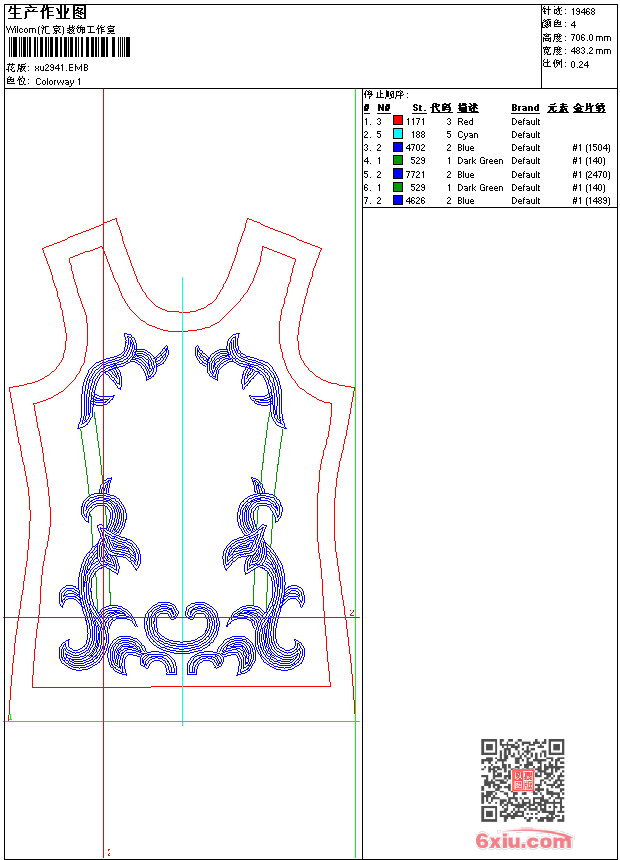This screenshot has width=620, height=860.
Task: Click stitch count 1171 in Red row
Action: coord(415,122)
